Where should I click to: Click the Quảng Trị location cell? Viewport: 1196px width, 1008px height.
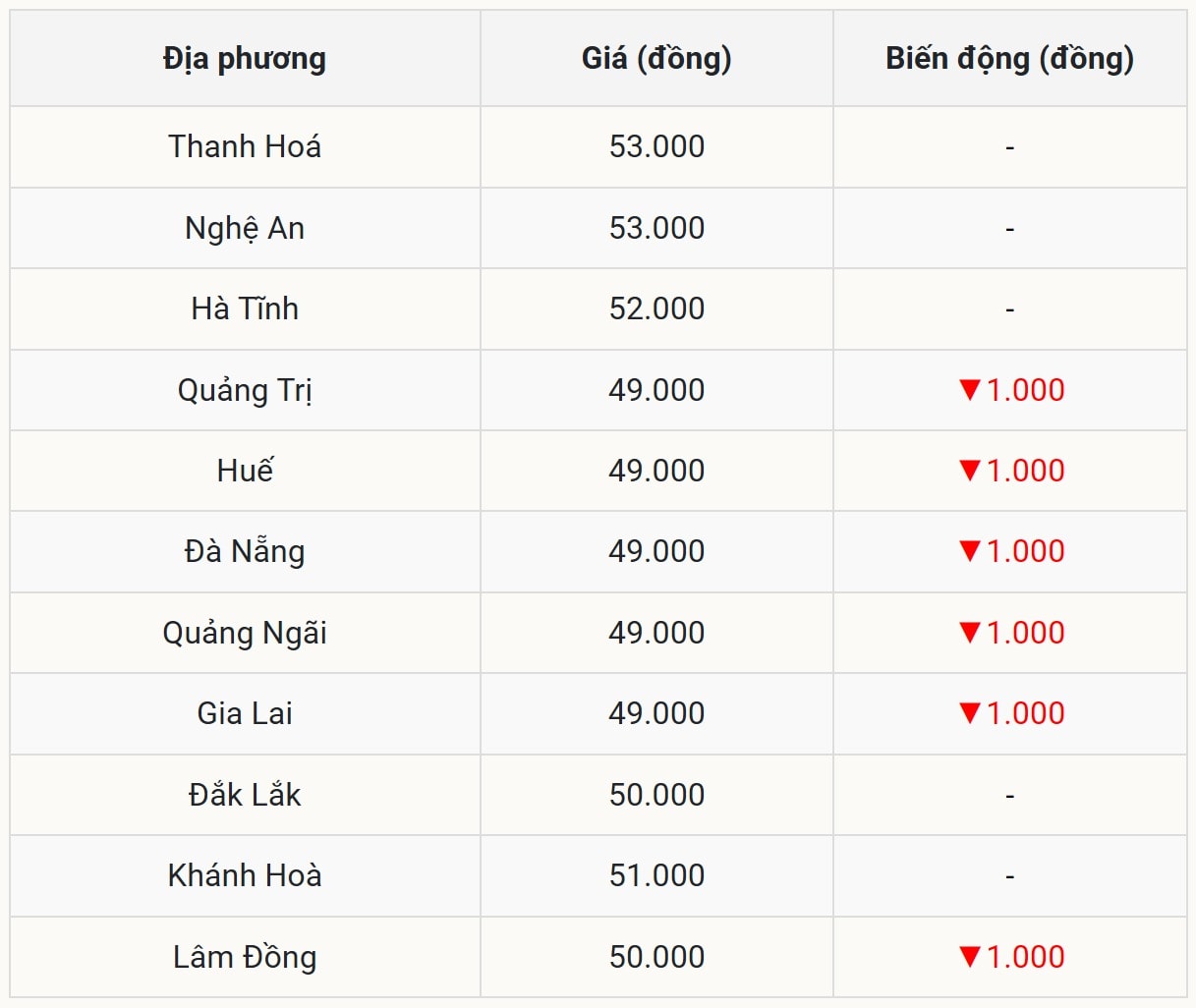point(245,390)
